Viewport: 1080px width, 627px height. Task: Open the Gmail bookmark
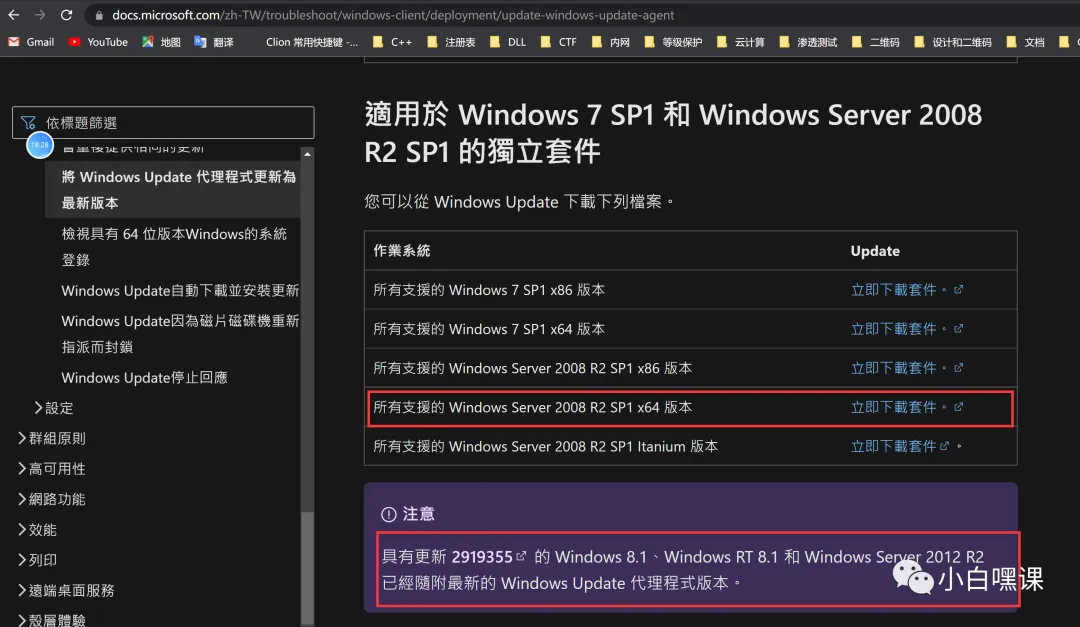30,42
